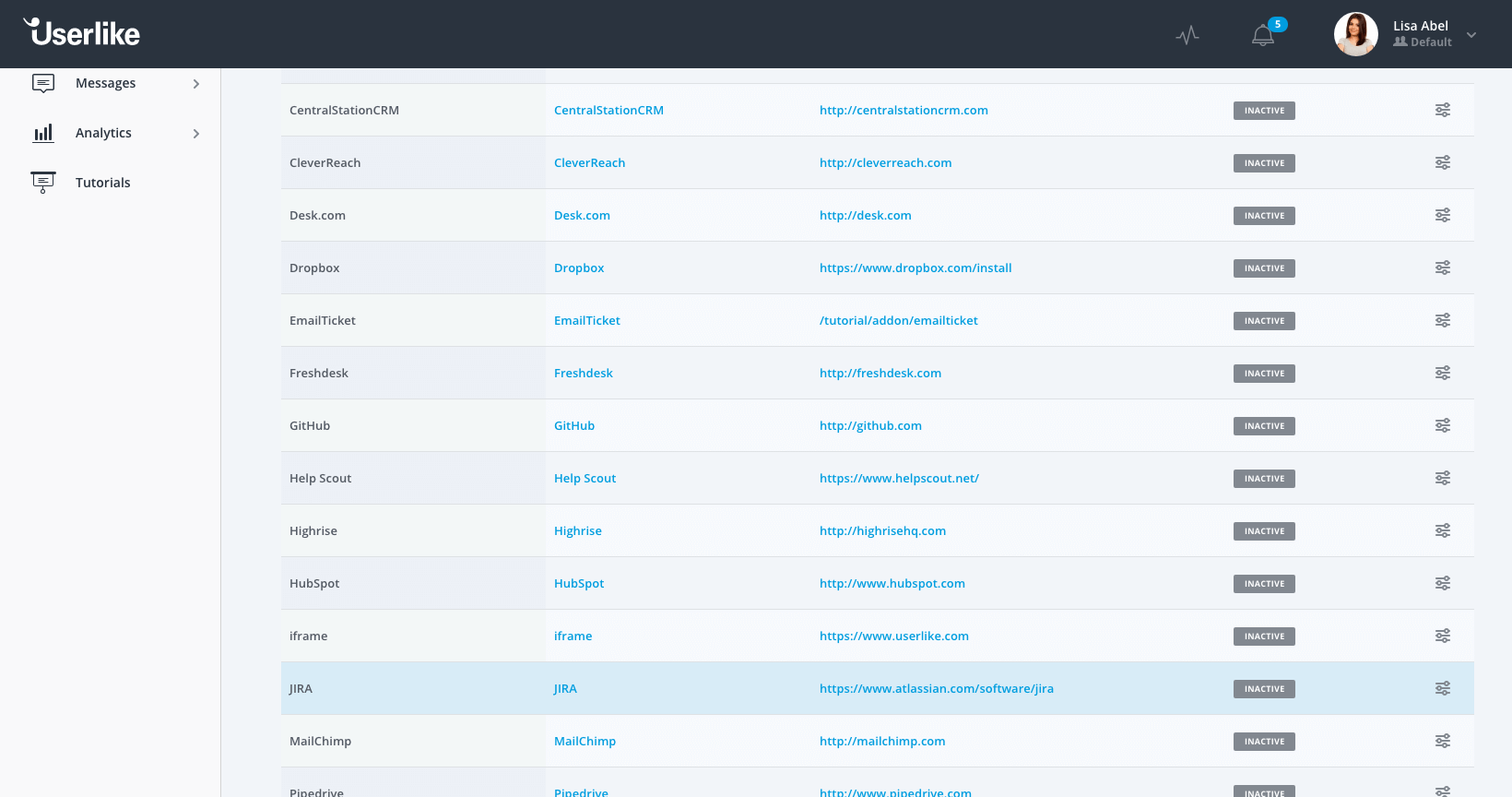Screen dimensions: 1512x797
Task: Open HubSpot row configuration sliders icon
Action: (1442, 584)
